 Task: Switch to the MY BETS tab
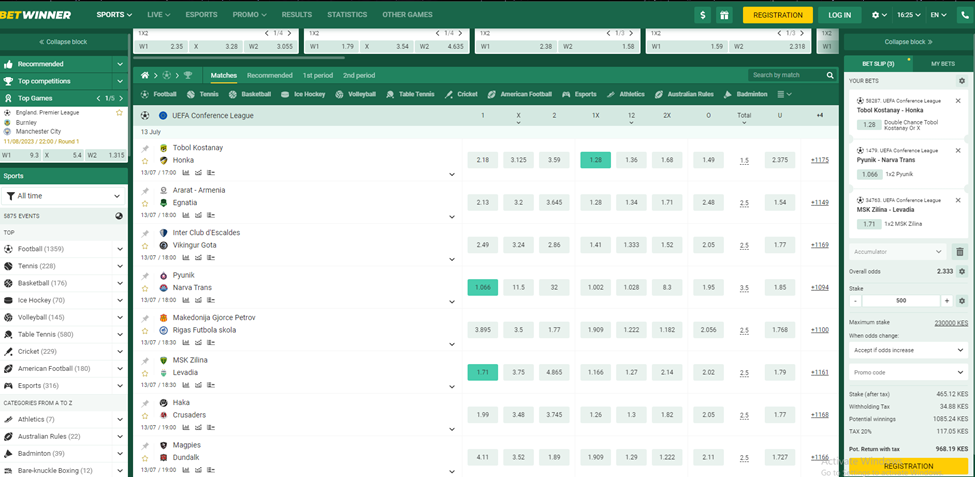tap(943, 64)
